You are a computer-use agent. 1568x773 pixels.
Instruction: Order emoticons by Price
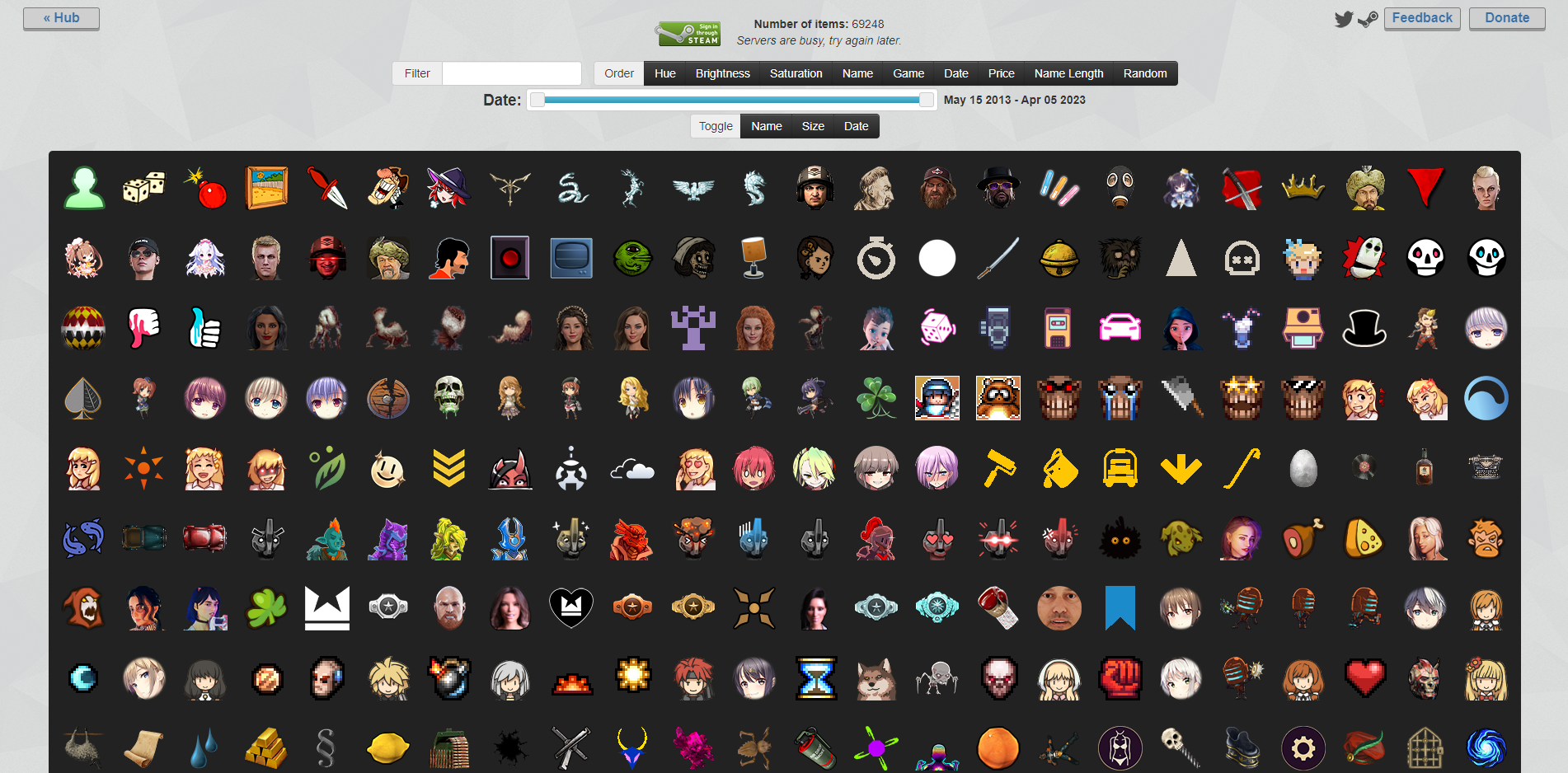click(x=1002, y=73)
